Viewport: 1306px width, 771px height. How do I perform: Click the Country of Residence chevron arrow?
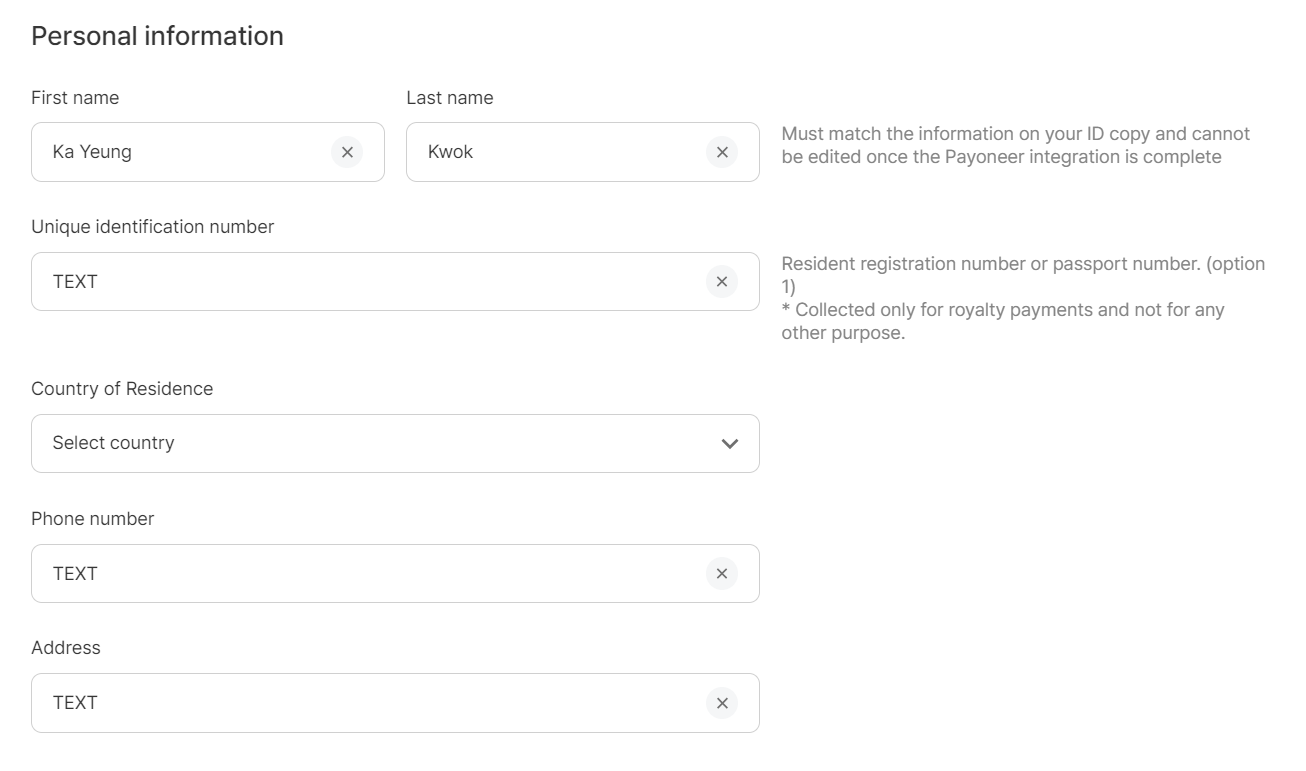(x=729, y=444)
